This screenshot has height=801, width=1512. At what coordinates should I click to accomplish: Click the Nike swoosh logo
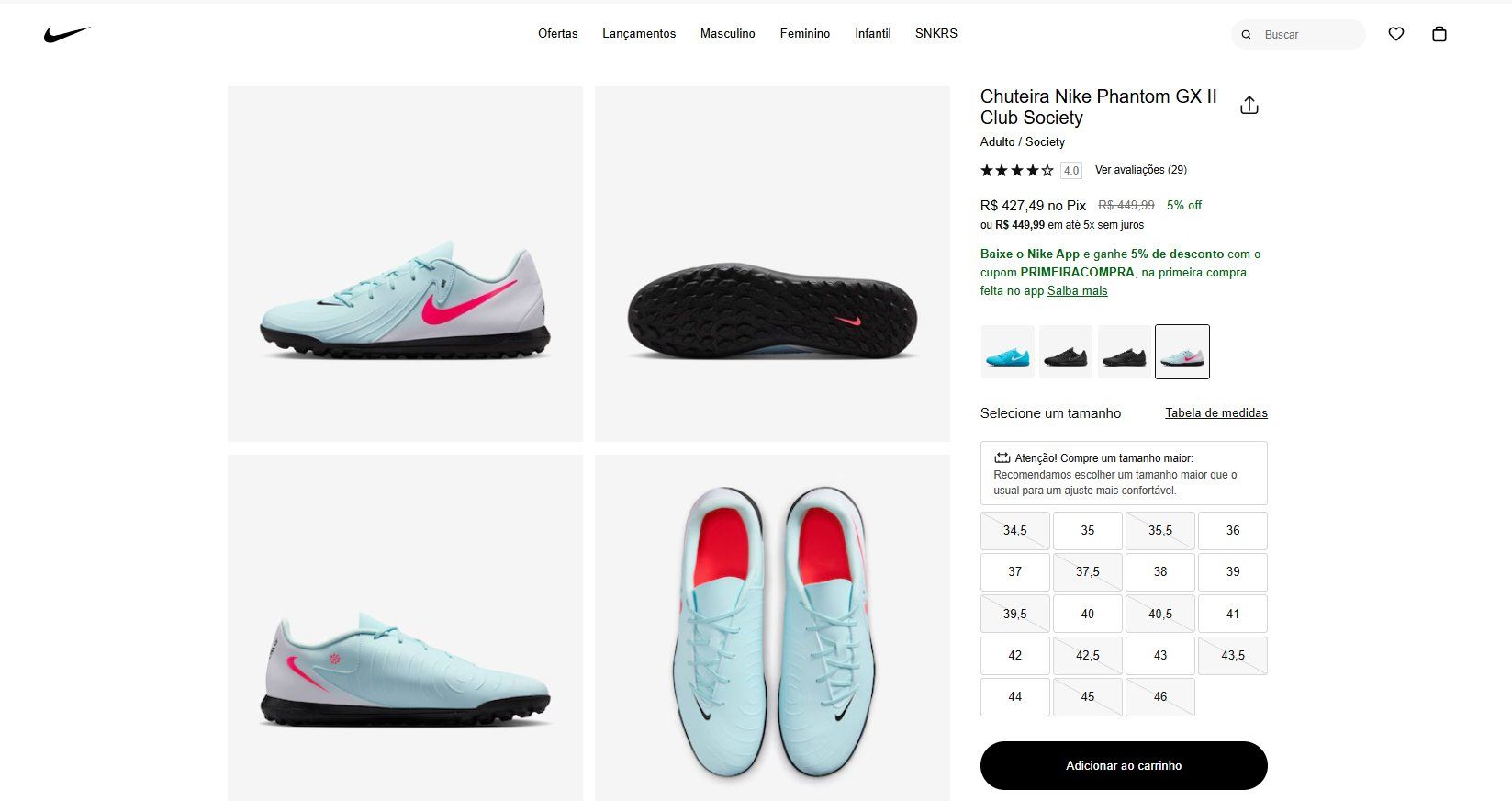[67, 34]
